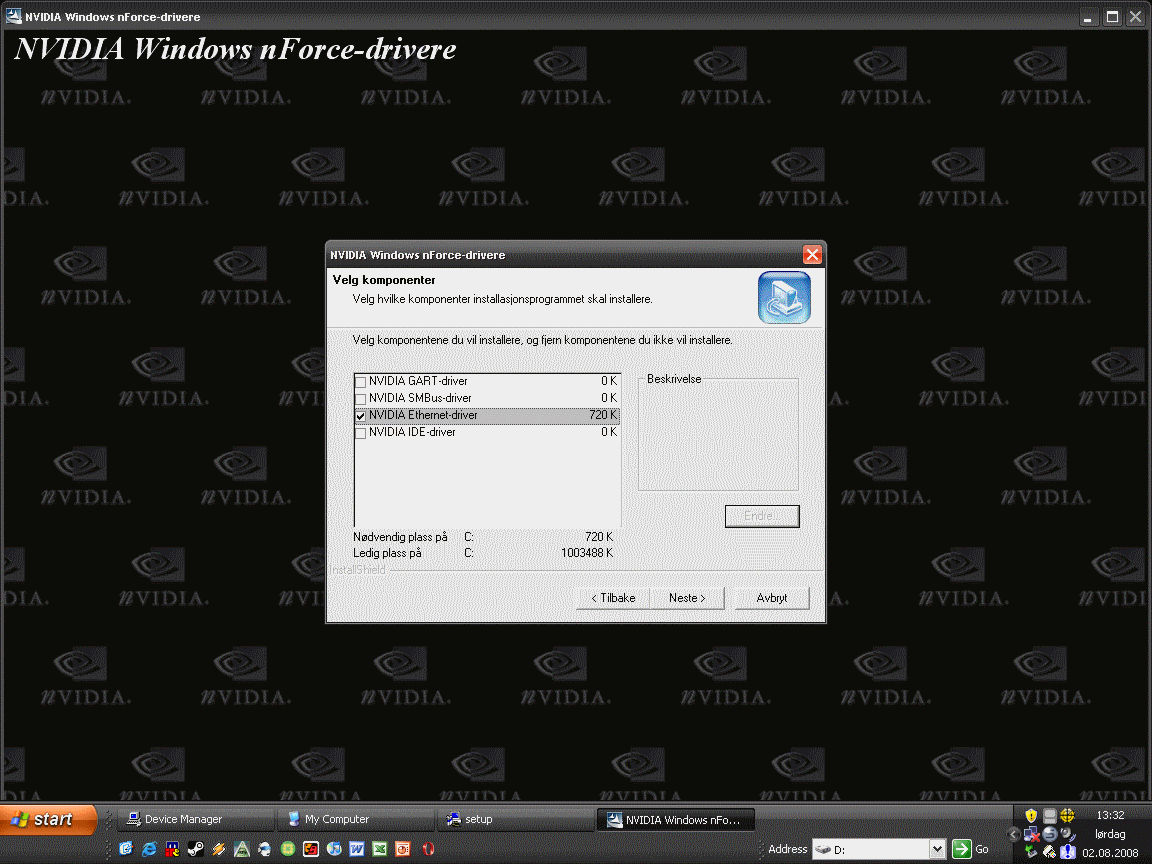Click the green Go arrow button
The image size is (1152, 864).
click(961, 849)
